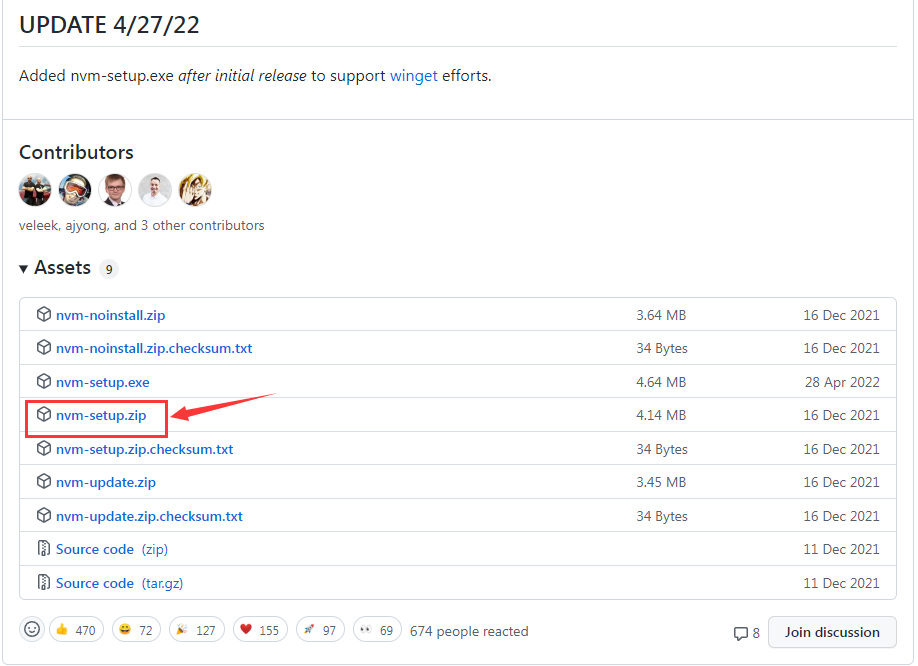Click the package icon beside nvm-noinstall.zip.checksum.txt
Screen dimensions: 918x666
tap(44, 348)
